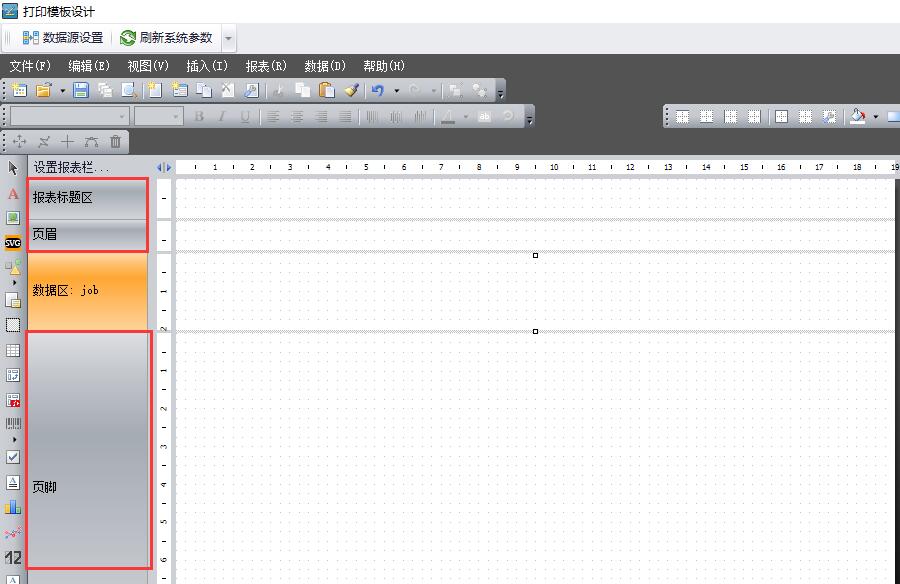Screen dimensions: 900x584
Task: Pick the pointer selection tool
Action: click(x=13, y=168)
